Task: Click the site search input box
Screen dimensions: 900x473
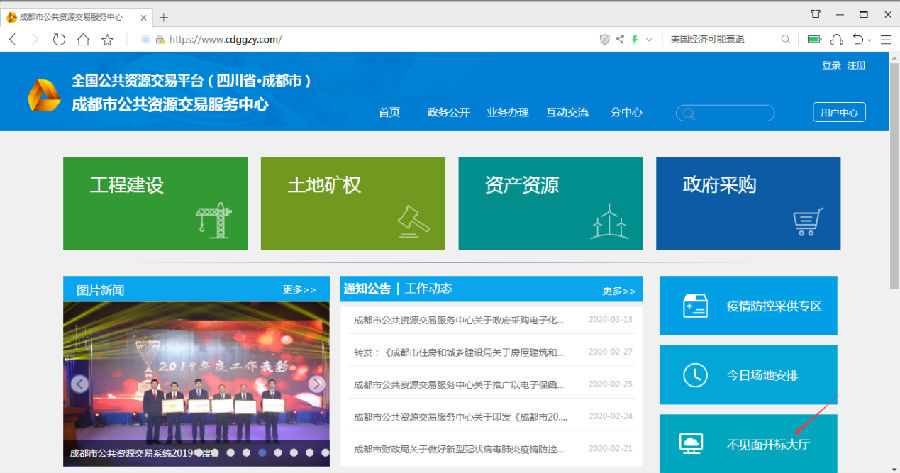Action: click(x=725, y=113)
